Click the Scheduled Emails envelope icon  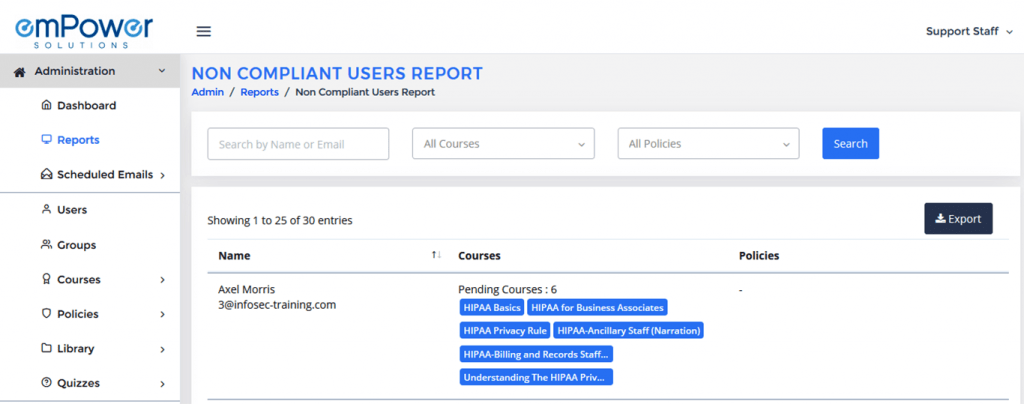click(46, 175)
